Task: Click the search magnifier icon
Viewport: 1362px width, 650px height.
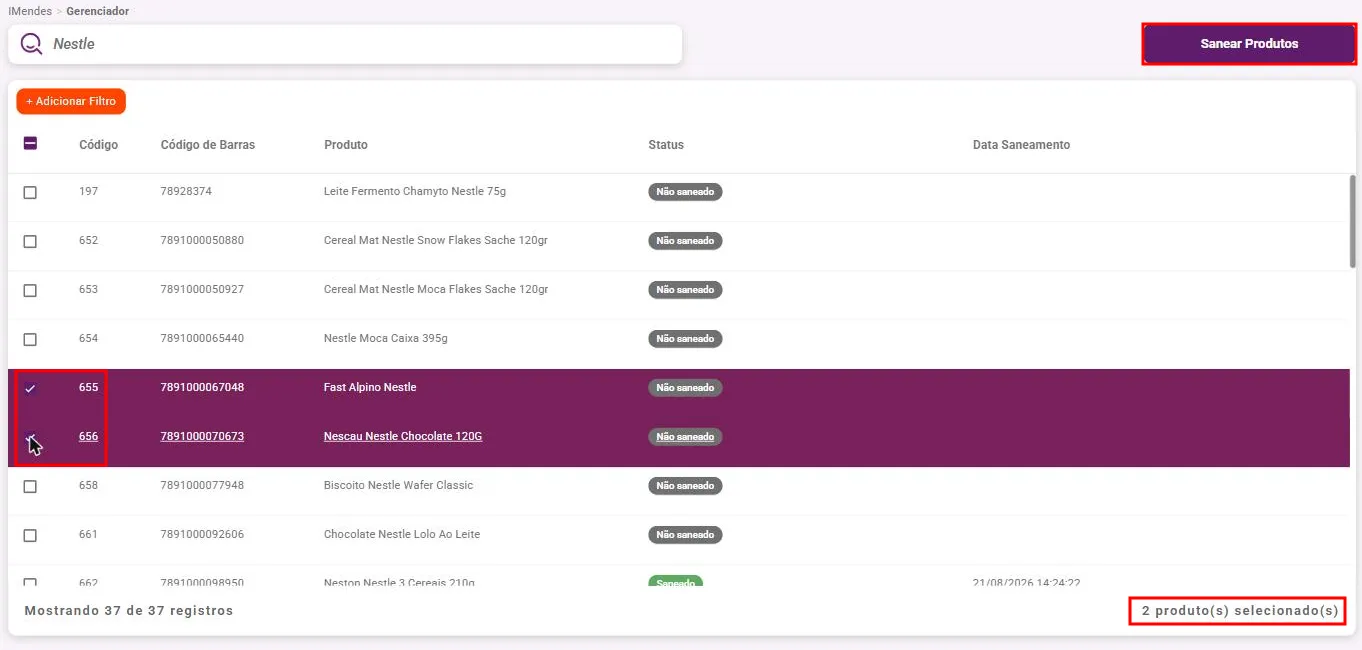Action: coord(32,44)
